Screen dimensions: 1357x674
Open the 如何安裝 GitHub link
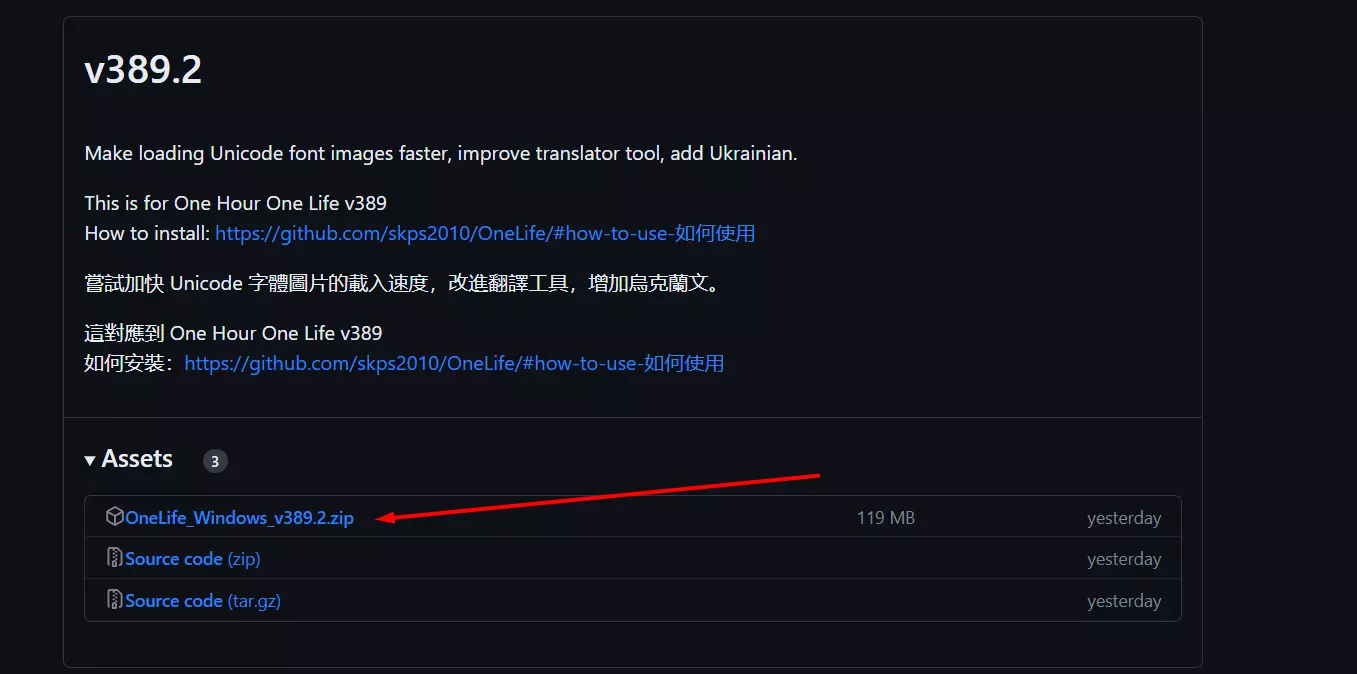coord(454,363)
